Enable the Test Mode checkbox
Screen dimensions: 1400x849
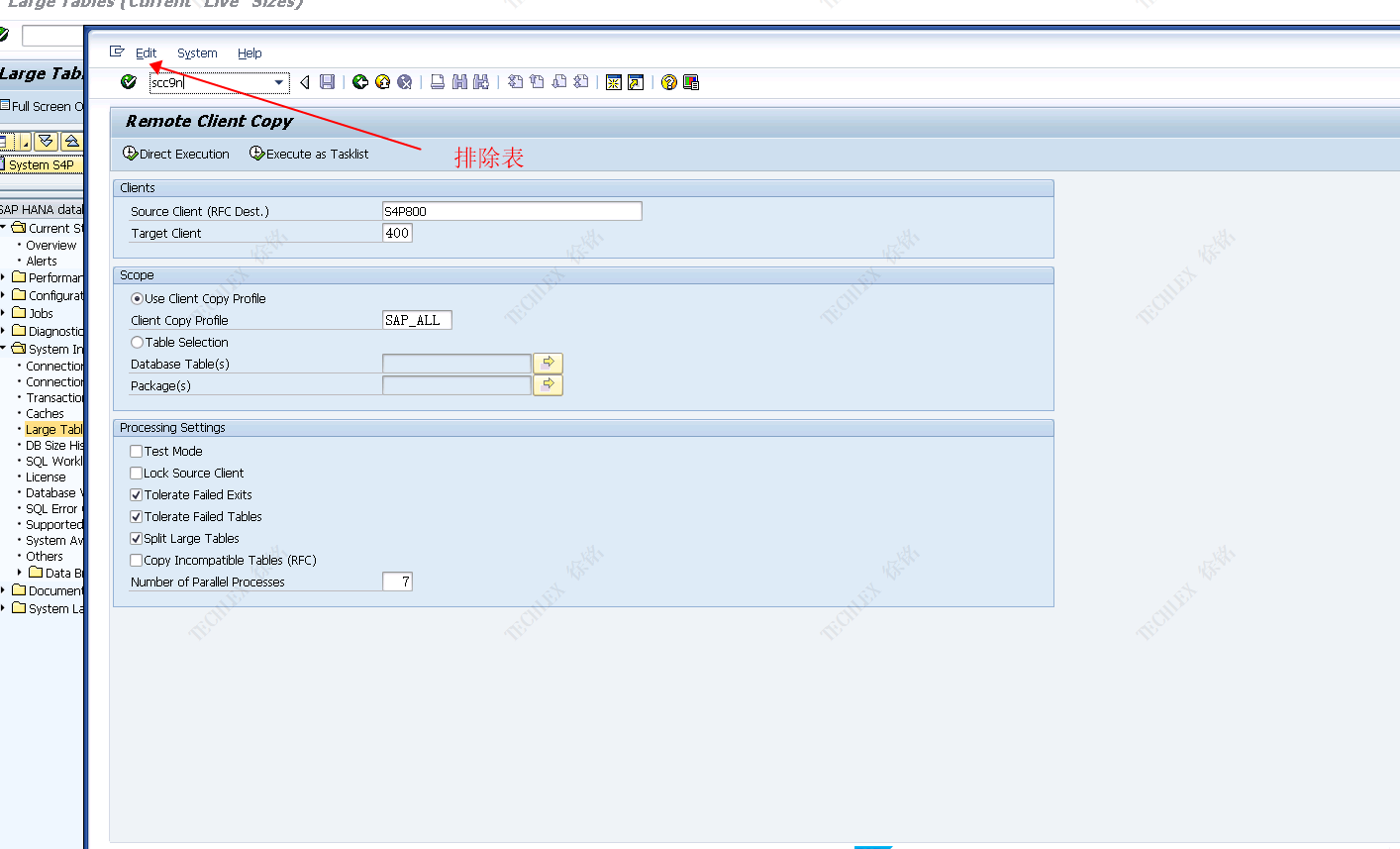tap(137, 452)
